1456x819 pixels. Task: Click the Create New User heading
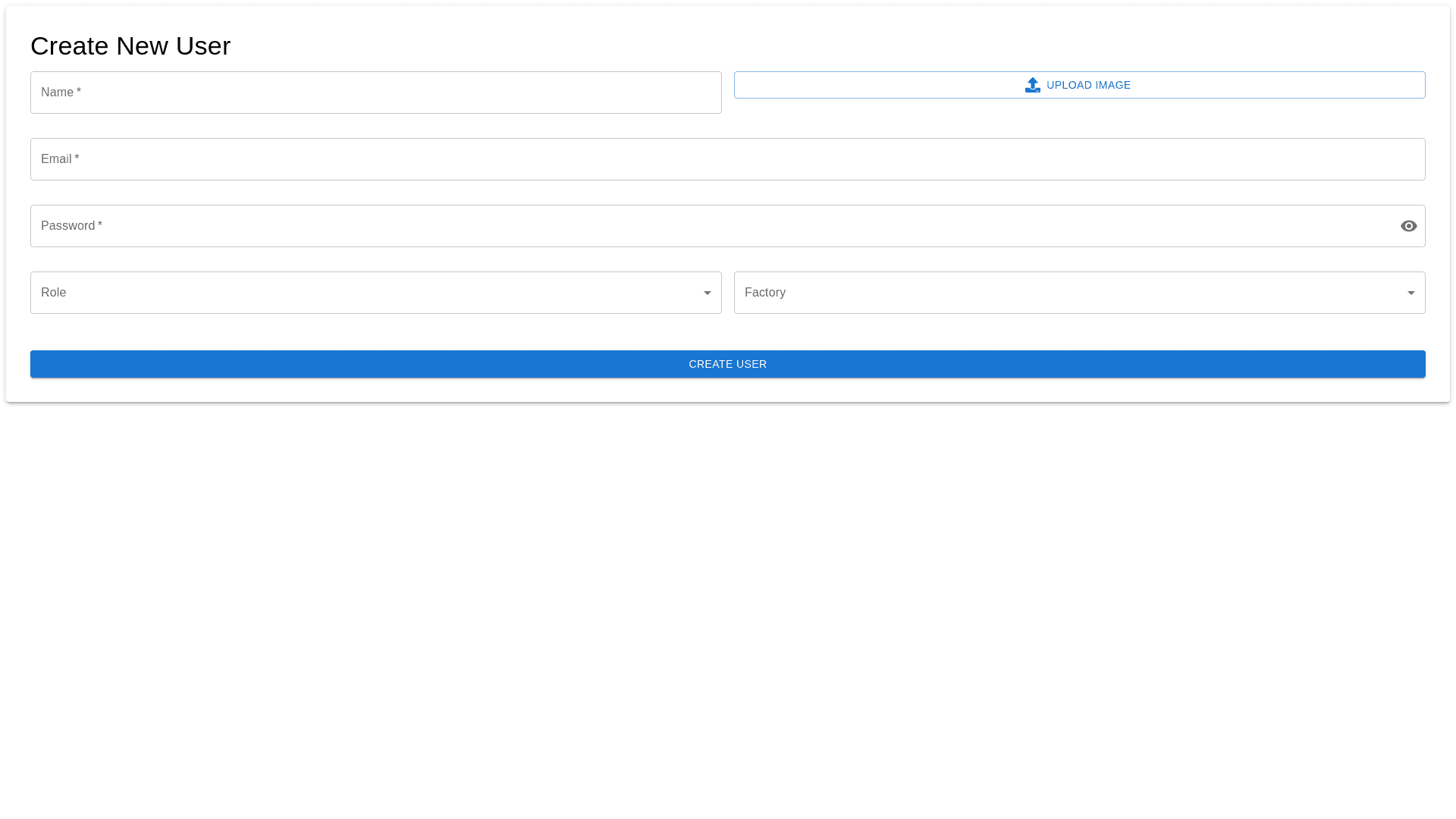point(130,45)
